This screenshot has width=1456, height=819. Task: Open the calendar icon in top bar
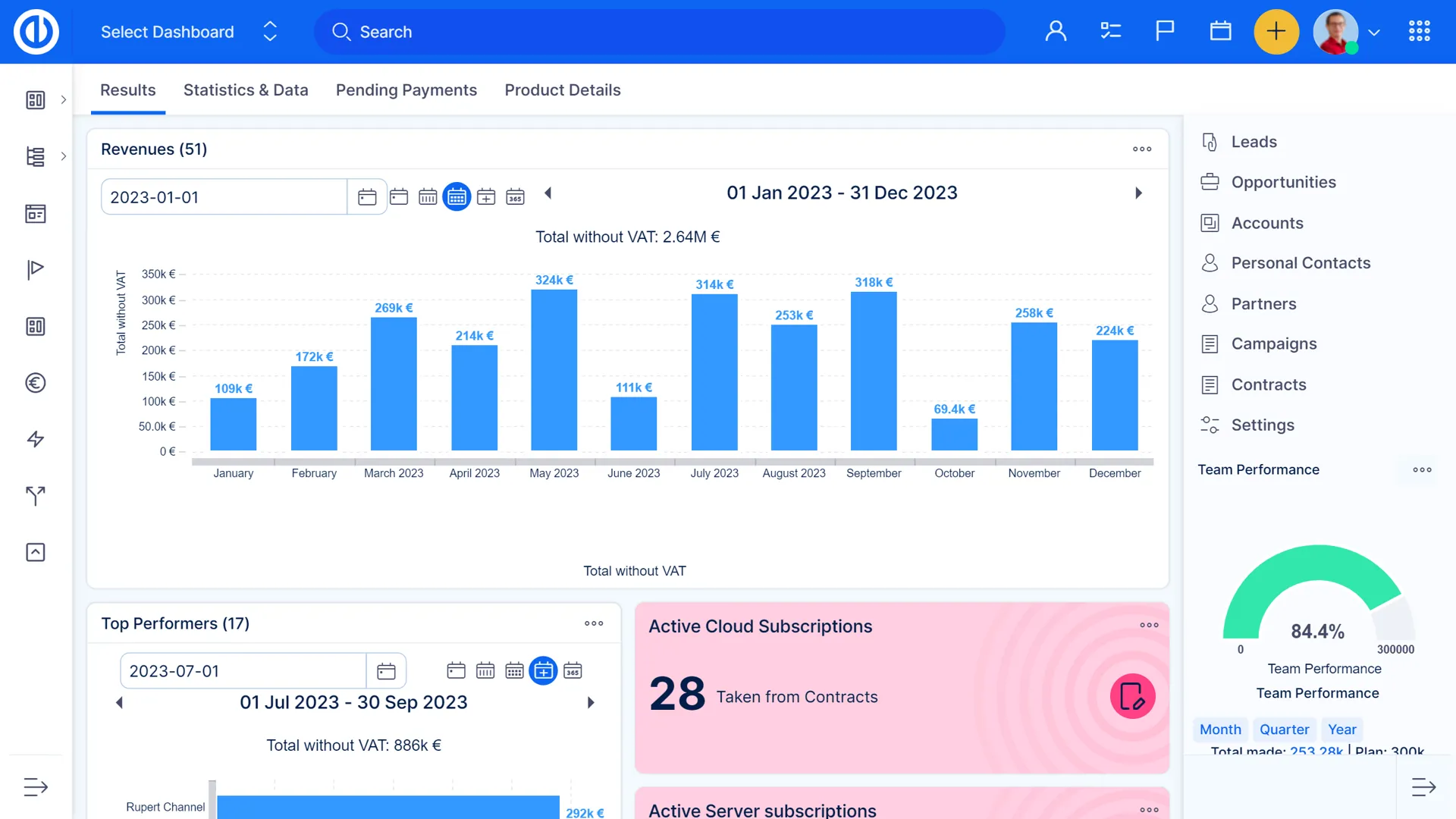point(1220,31)
